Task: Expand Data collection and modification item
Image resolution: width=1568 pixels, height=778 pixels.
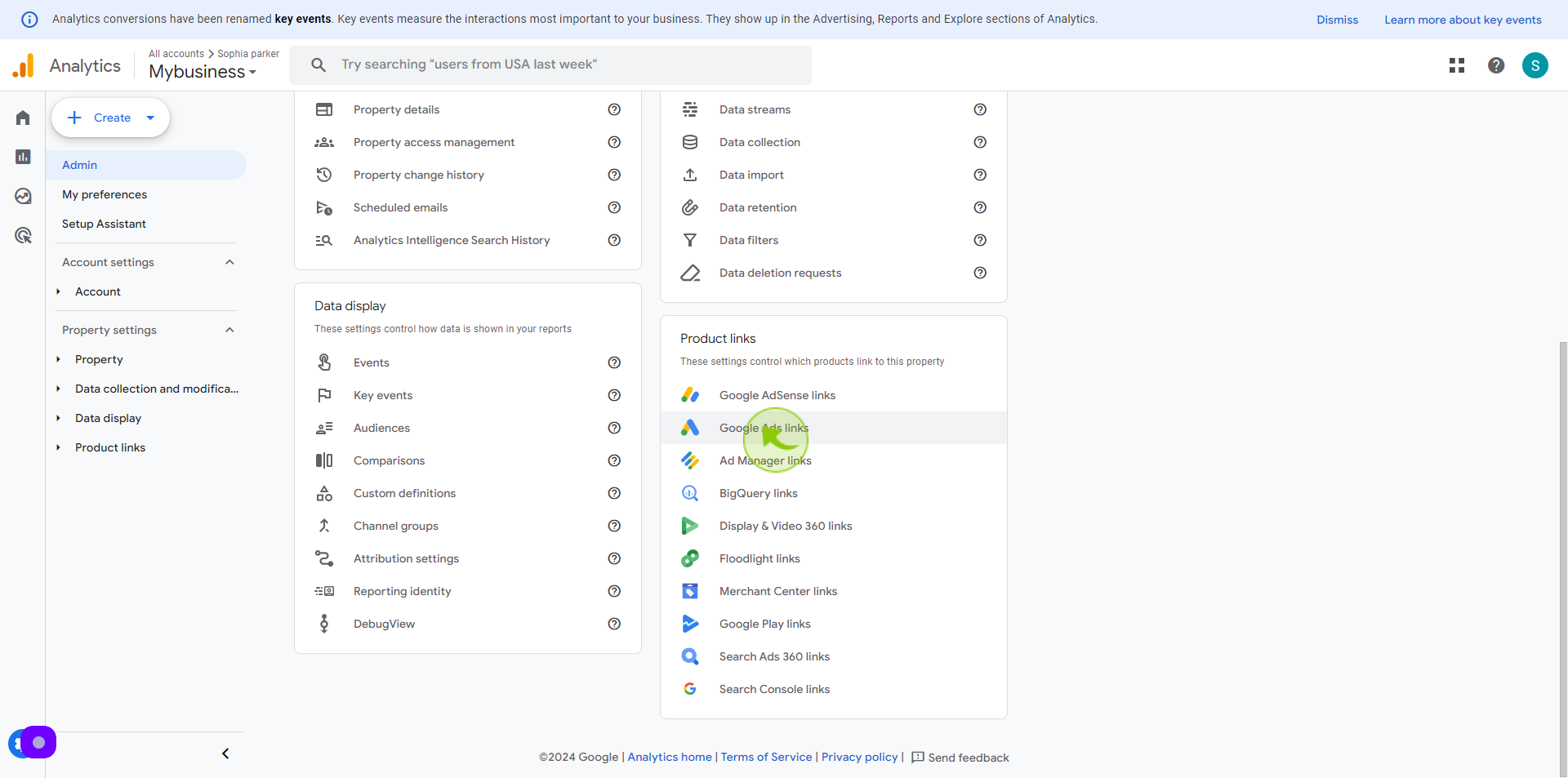Action: coord(58,389)
